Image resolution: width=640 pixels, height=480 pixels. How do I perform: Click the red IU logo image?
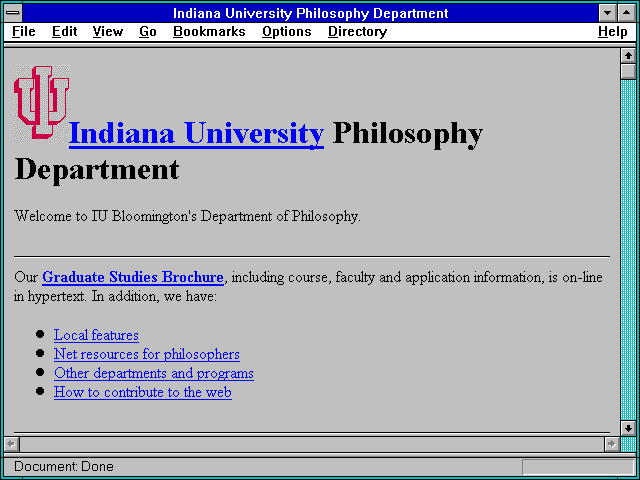[41, 104]
